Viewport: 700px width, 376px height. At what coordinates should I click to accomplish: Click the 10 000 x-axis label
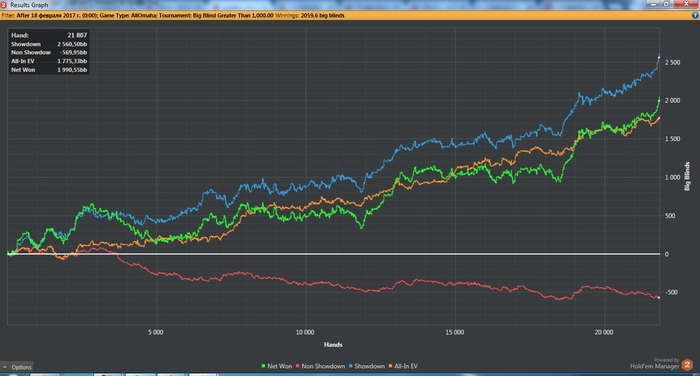tap(305, 333)
